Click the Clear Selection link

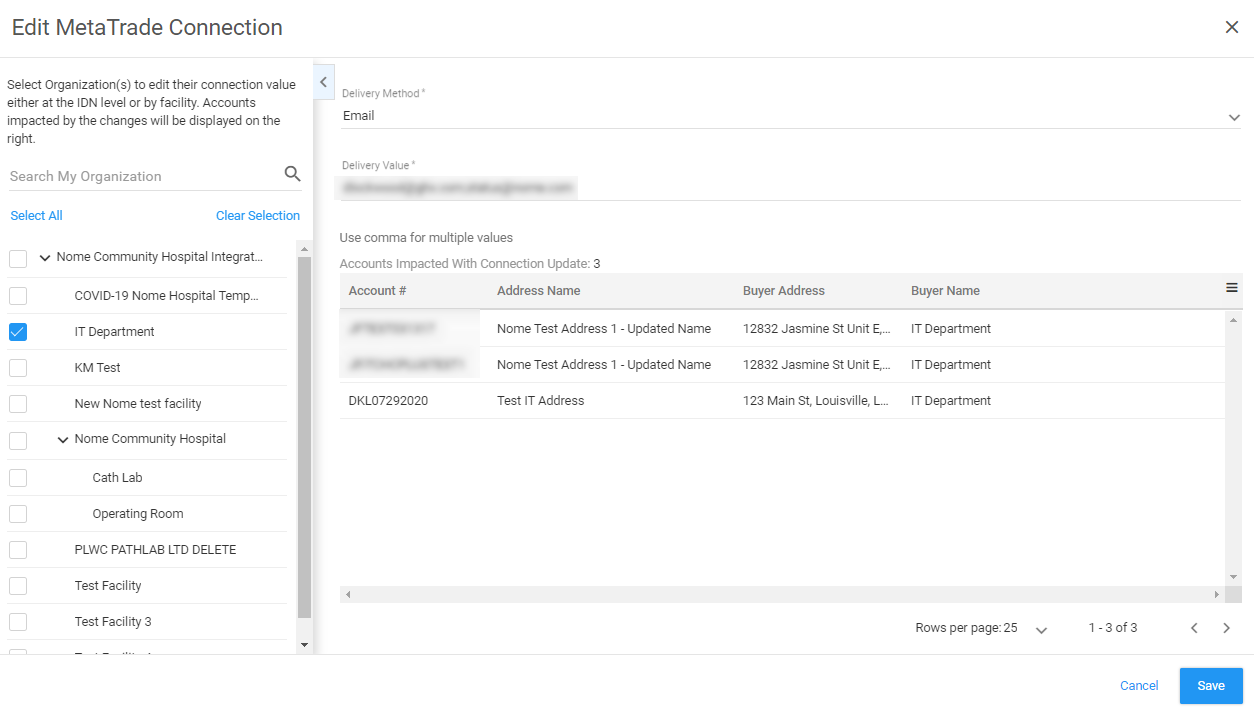pos(258,216)
